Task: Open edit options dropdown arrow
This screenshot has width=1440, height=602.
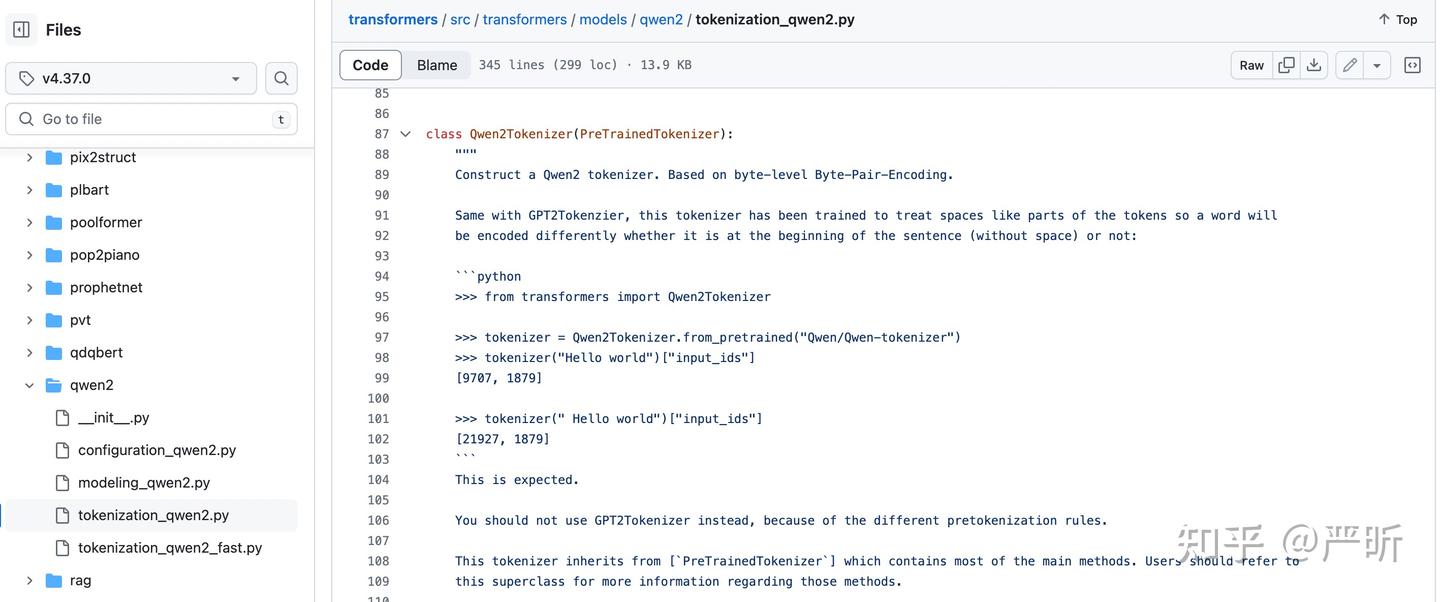Action: click(1377, 65)
